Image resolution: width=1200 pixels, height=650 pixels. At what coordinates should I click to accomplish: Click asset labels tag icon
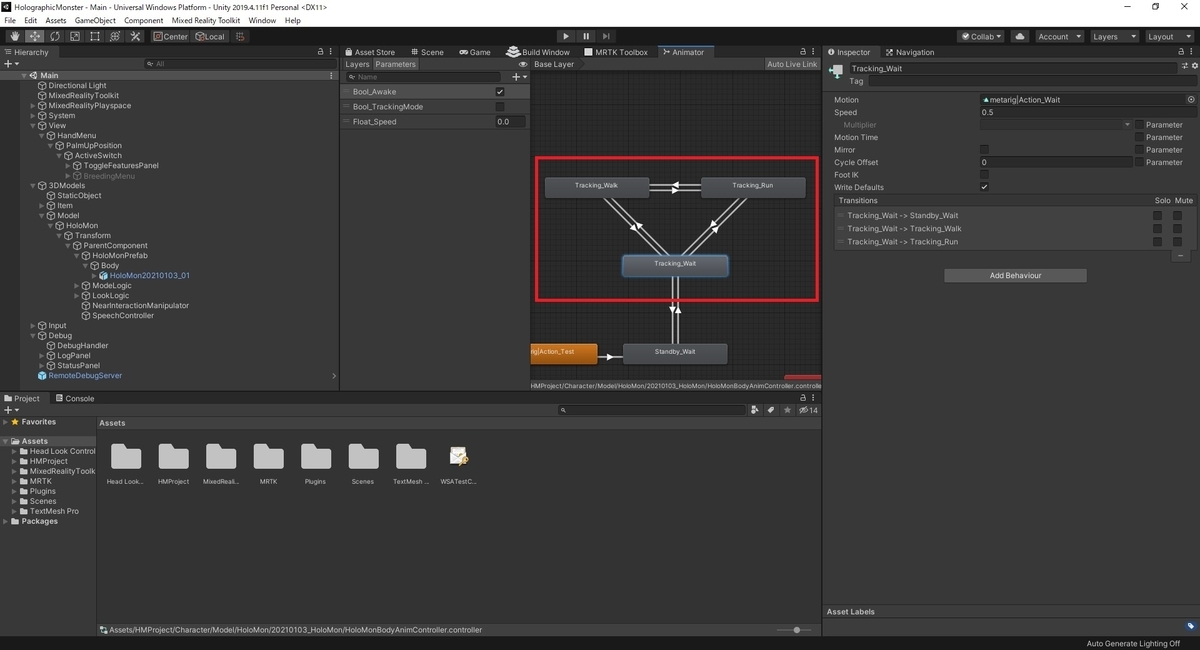[1191, 626]
